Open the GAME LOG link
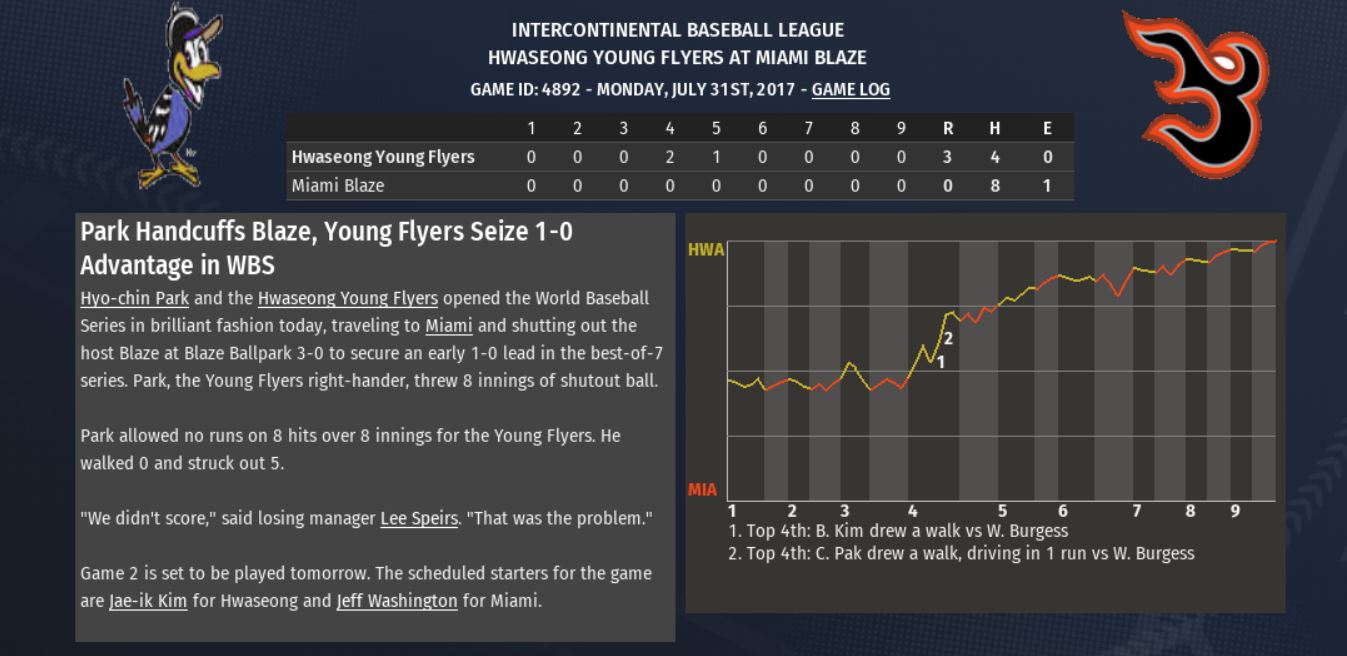This screenshot has height=656, width=1347. (x=850, y=89)
